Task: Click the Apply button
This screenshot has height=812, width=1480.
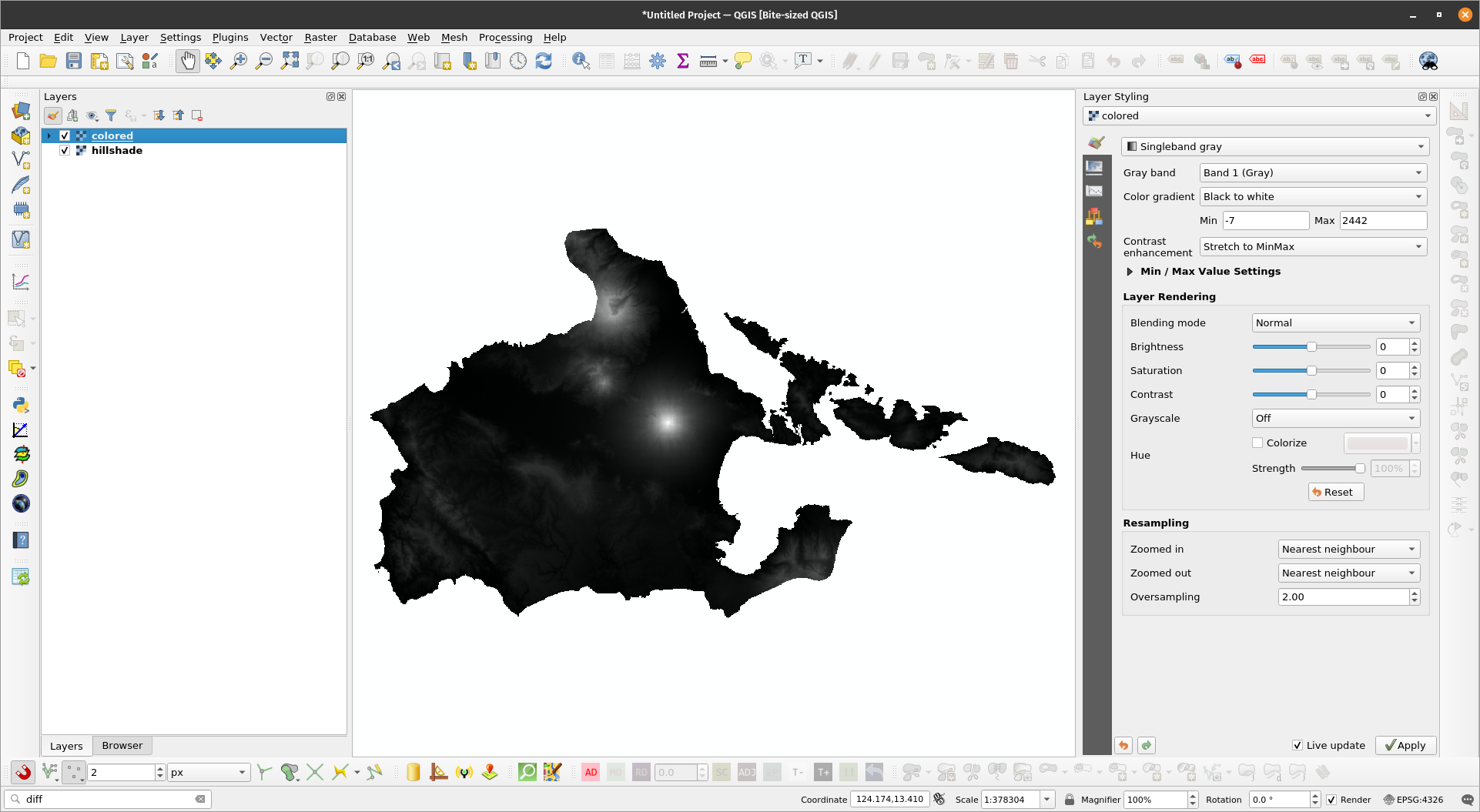Action: (x=1405, y=745)
